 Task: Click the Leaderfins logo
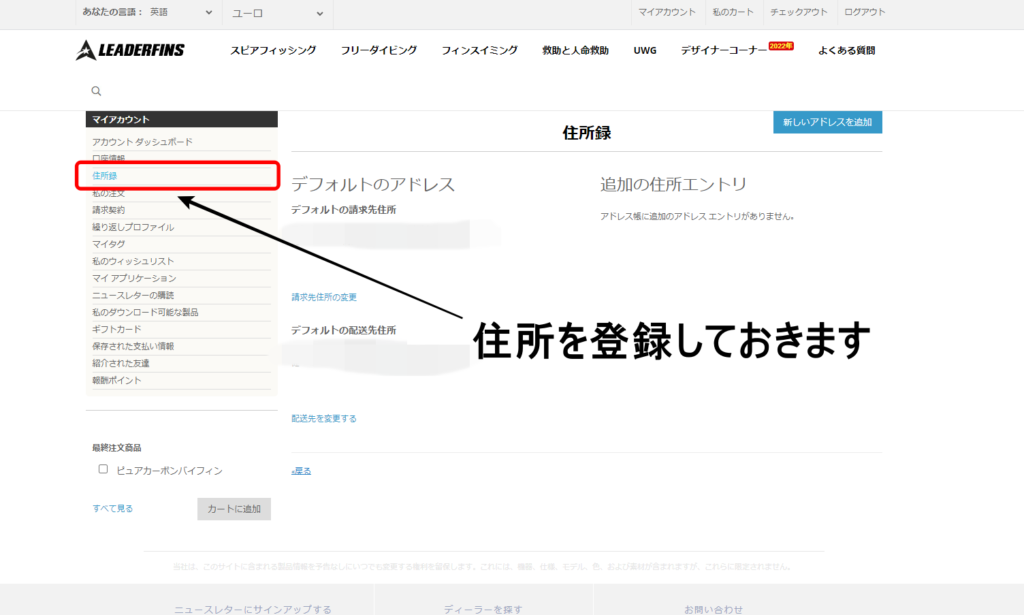pos(130,50)
